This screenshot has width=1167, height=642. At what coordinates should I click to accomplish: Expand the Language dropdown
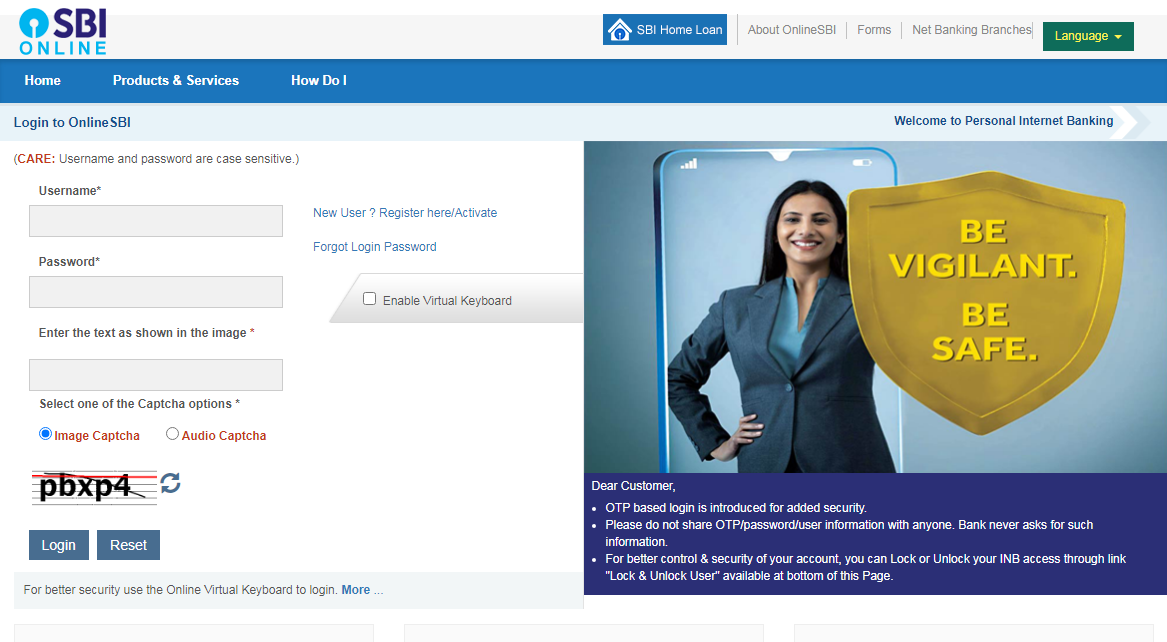1088,36
